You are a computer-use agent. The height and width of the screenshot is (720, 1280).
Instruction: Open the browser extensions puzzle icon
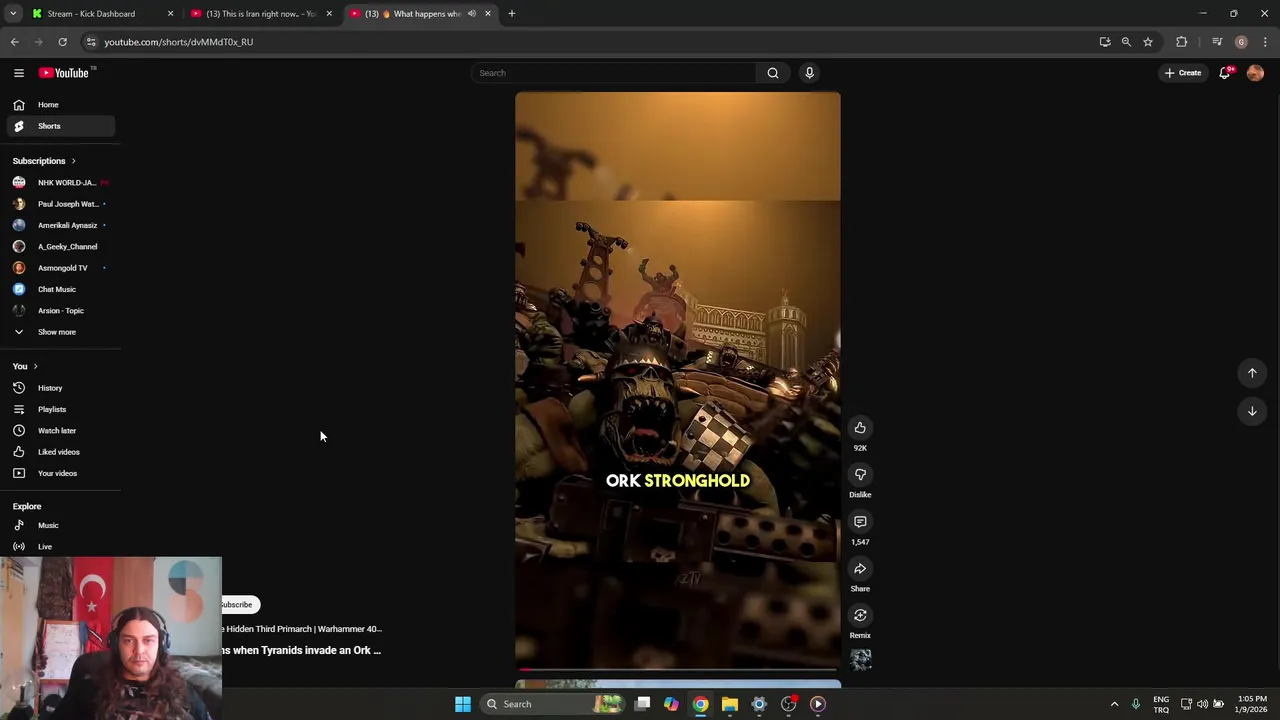pyautogui.click(x=1182, y=42)
